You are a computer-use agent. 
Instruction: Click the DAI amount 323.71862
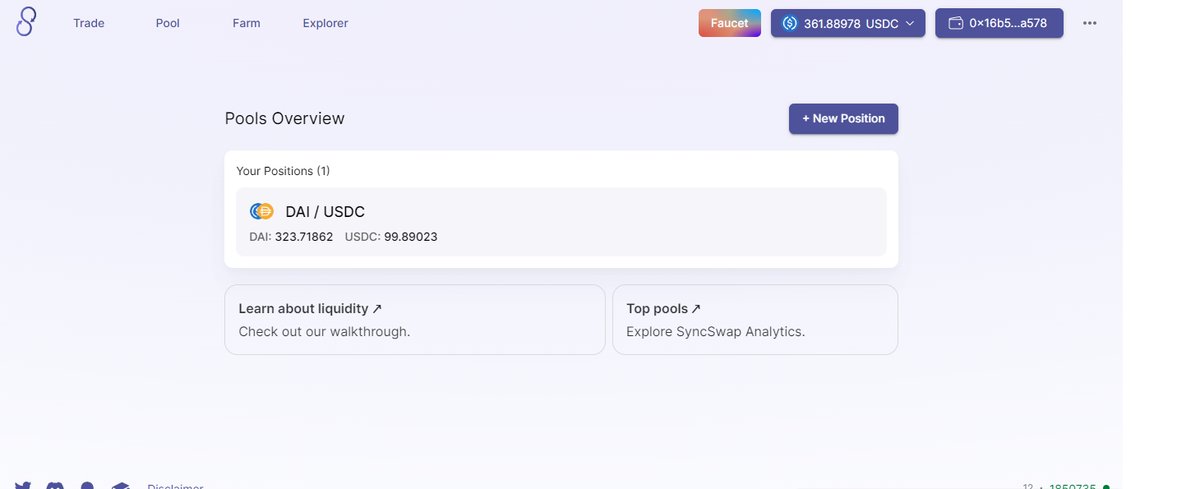(304, 237)
